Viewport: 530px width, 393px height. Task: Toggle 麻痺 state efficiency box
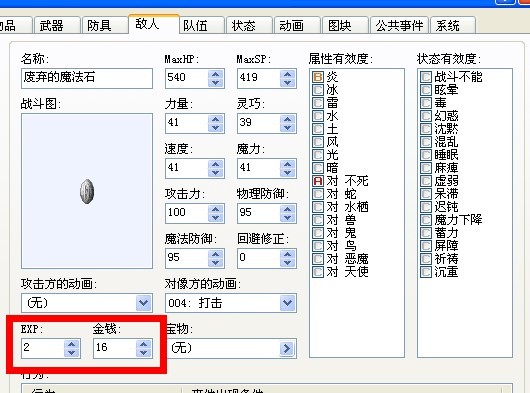coord(426,168)
